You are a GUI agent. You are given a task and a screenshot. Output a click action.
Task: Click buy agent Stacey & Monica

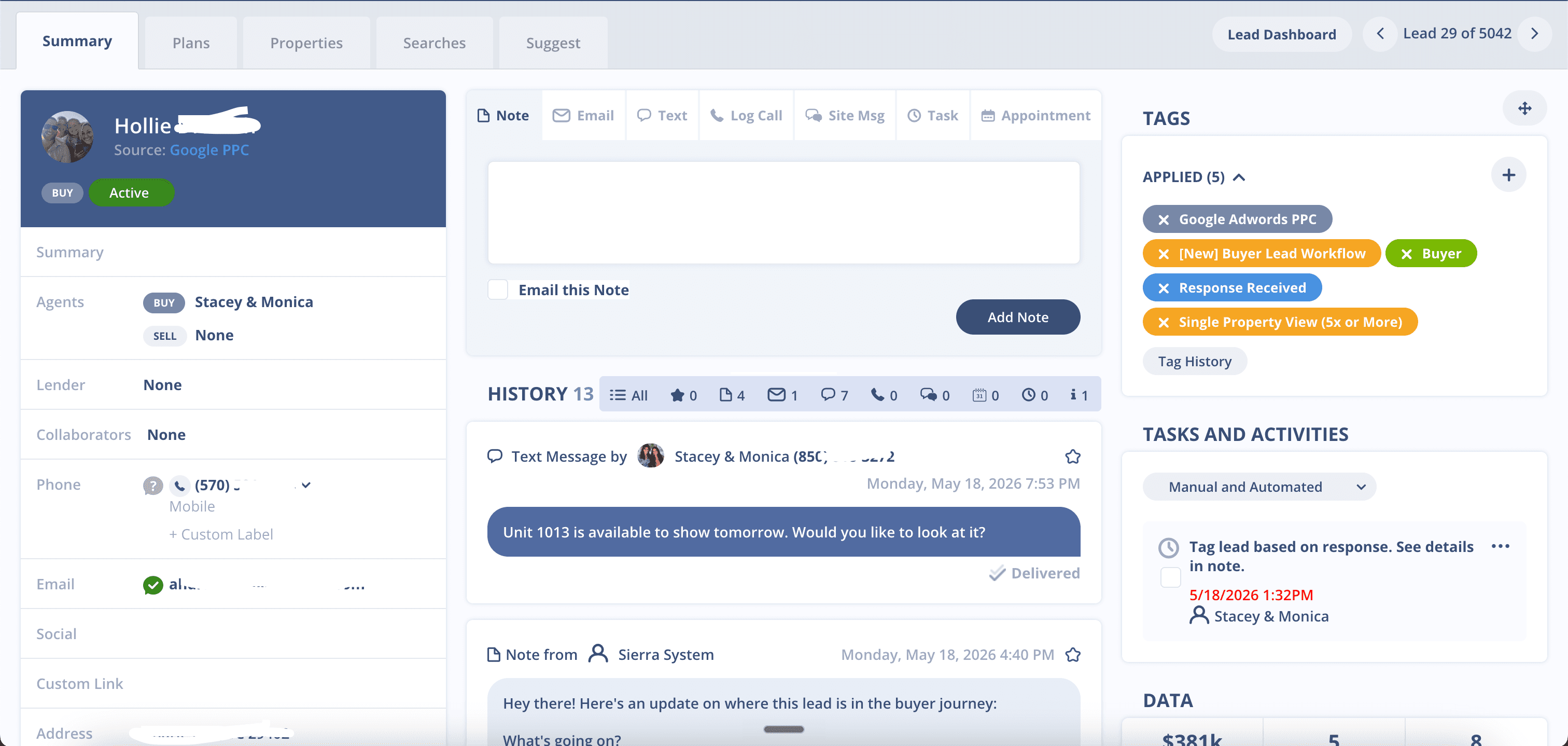(254, 302)
